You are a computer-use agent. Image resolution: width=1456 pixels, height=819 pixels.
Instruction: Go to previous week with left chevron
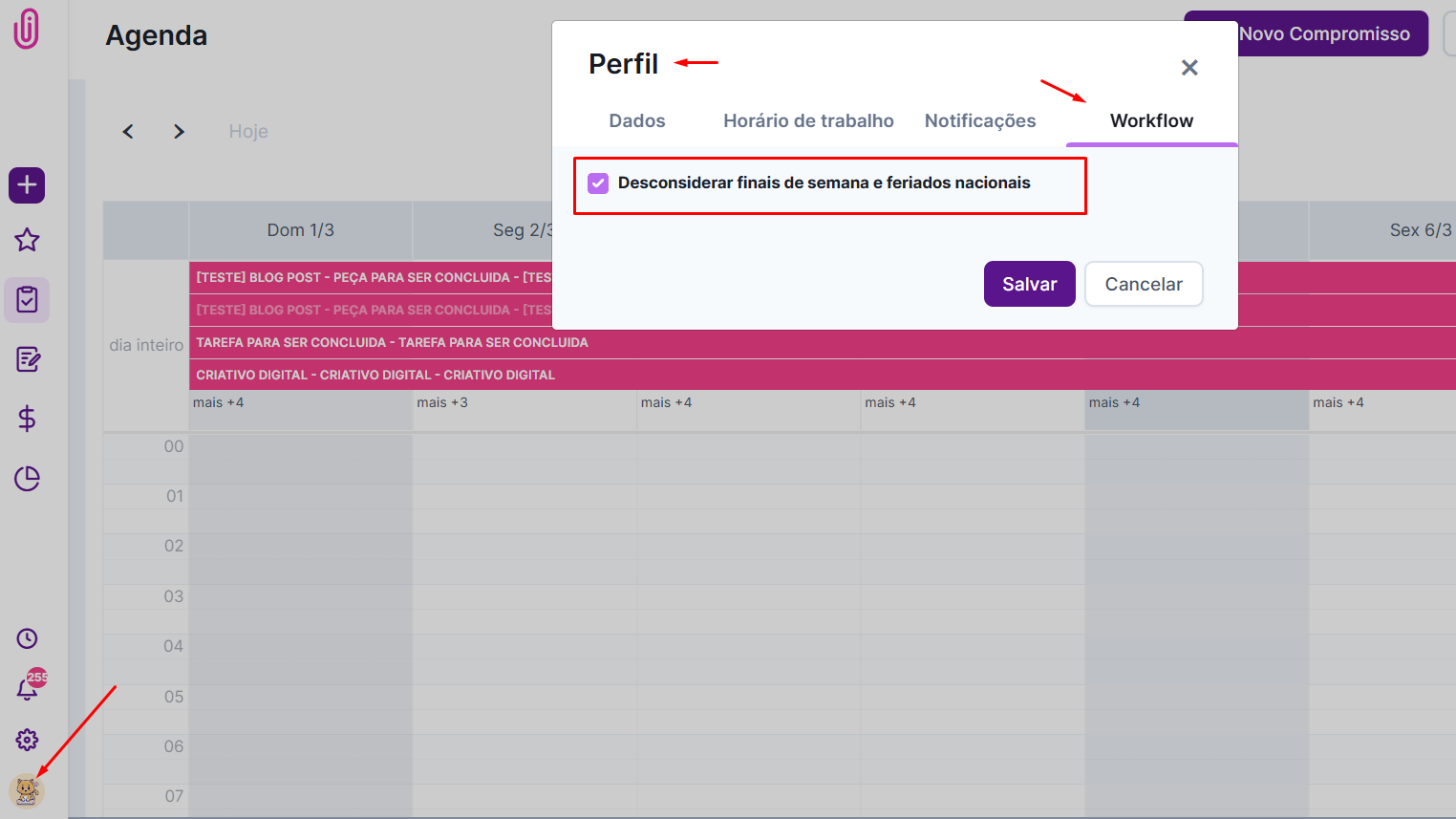(128, 132)
